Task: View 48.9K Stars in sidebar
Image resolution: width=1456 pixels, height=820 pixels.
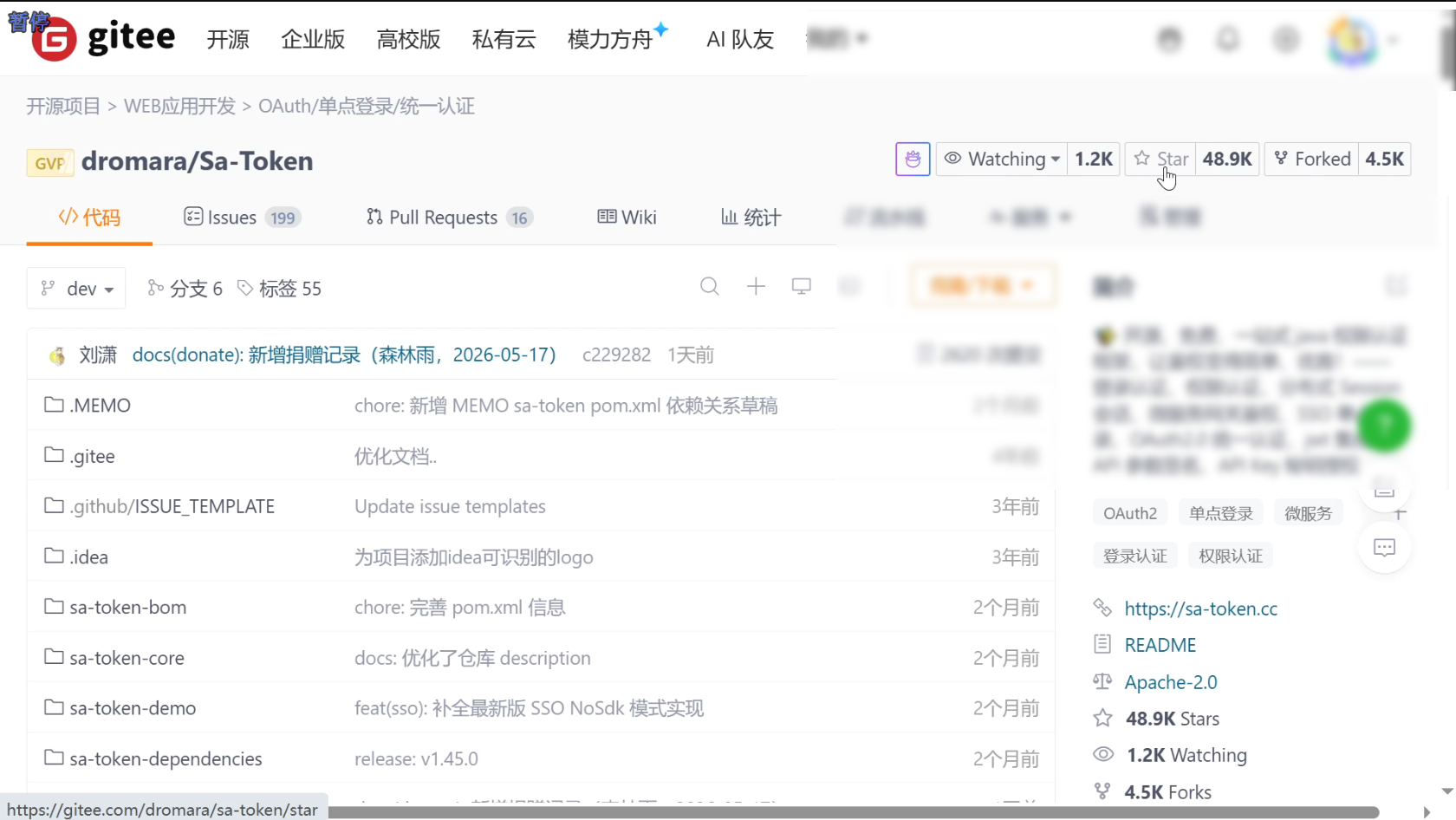Action: click(x=1172, y=719)
